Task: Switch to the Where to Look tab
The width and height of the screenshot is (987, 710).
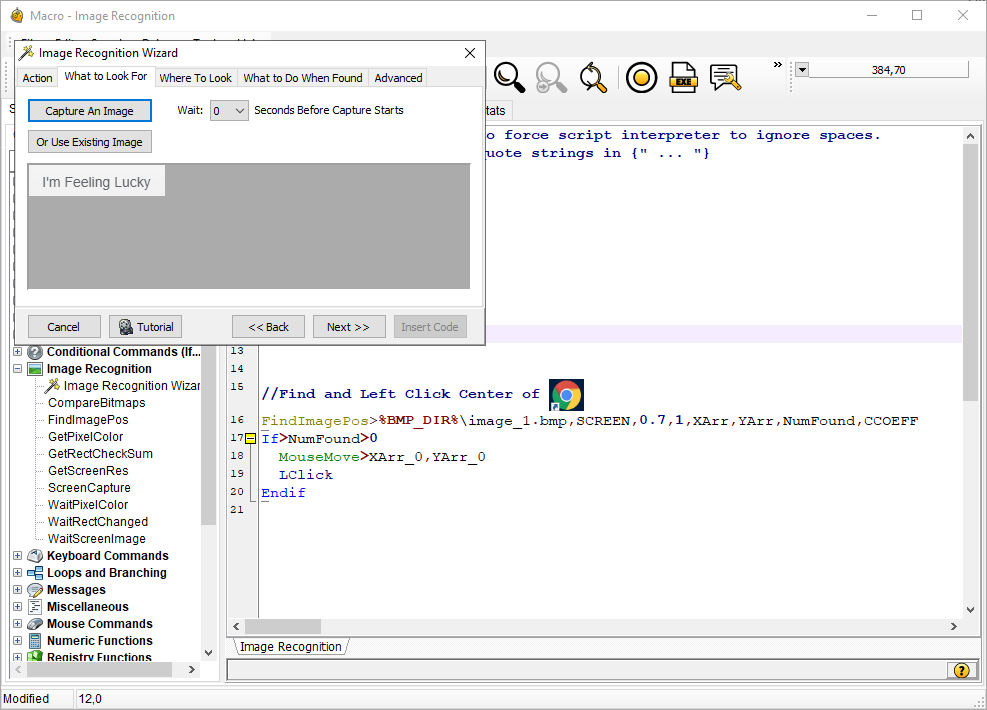Action: click(195, 77)
